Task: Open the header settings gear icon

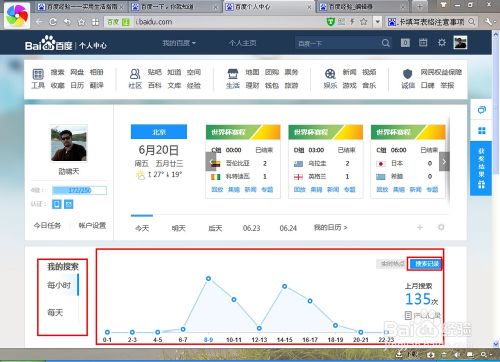Action: click(x=442, y=42)
